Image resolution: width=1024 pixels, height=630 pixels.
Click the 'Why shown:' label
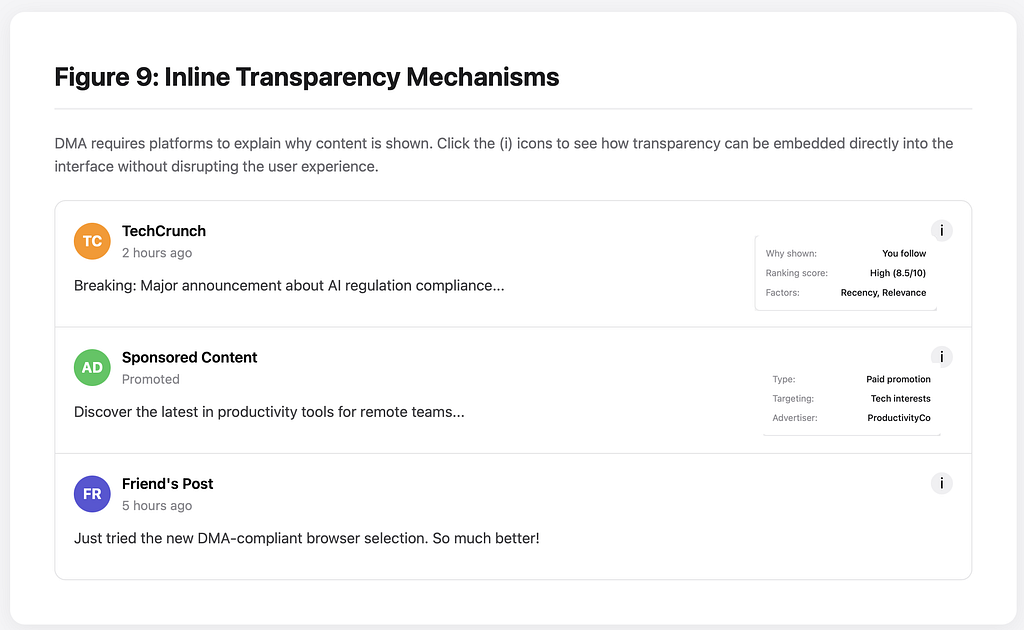point(791,253)
